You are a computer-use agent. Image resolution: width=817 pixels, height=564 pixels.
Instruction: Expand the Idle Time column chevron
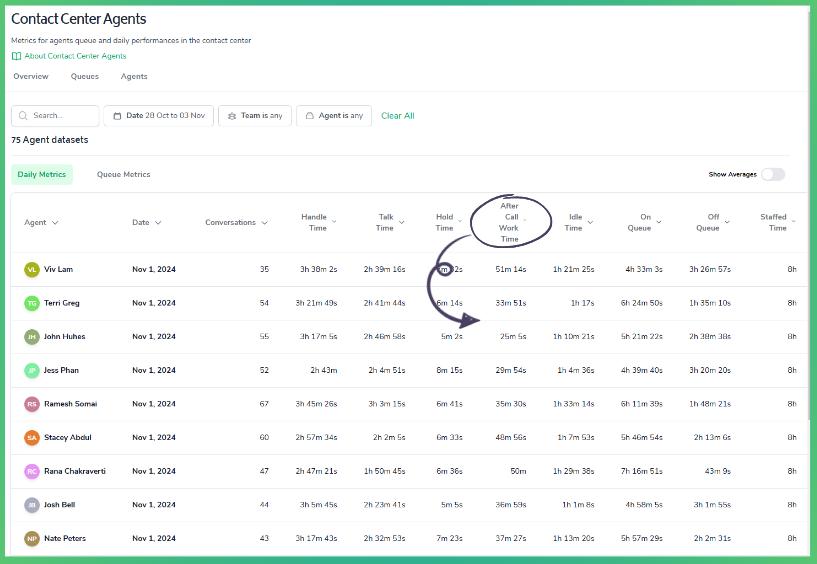[x=590, y=223]
